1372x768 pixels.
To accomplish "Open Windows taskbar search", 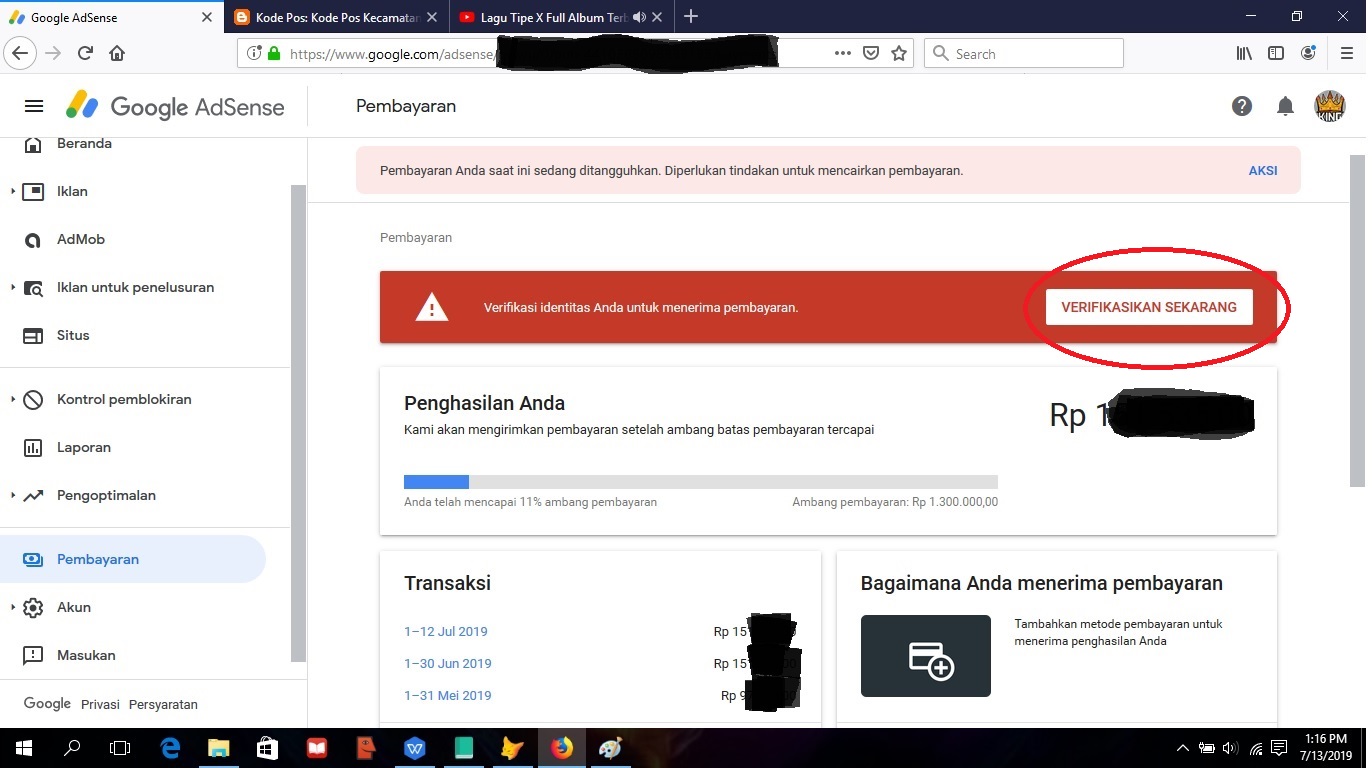I will click(x=72, y=748).
